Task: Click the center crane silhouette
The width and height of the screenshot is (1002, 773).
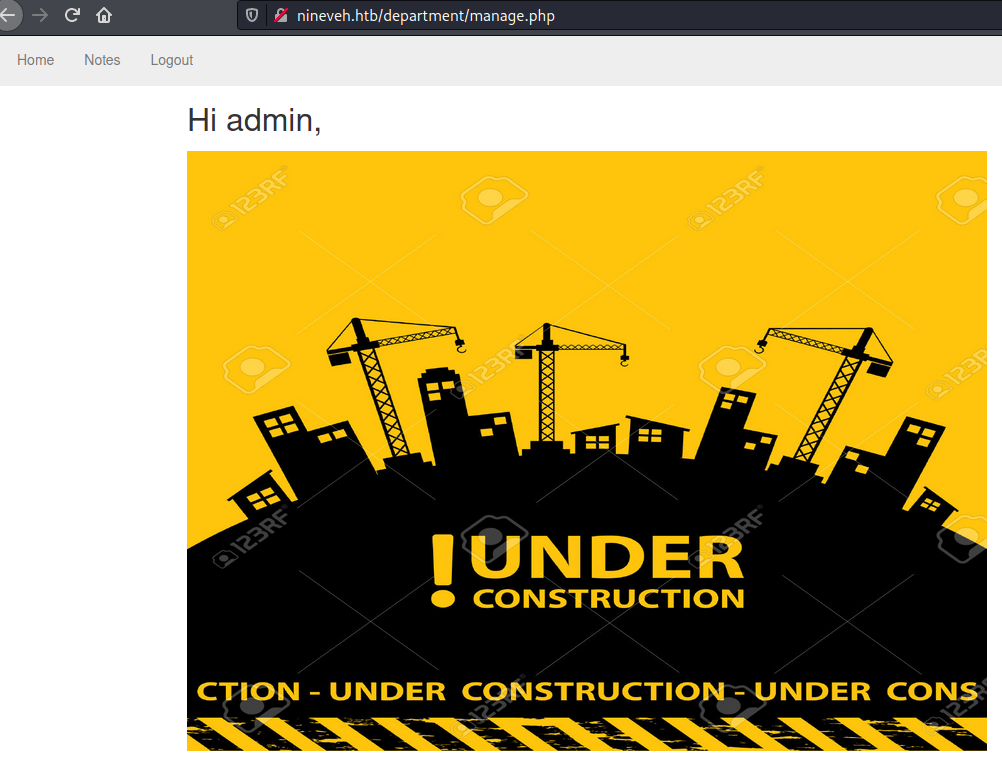Action: (547, 385)
